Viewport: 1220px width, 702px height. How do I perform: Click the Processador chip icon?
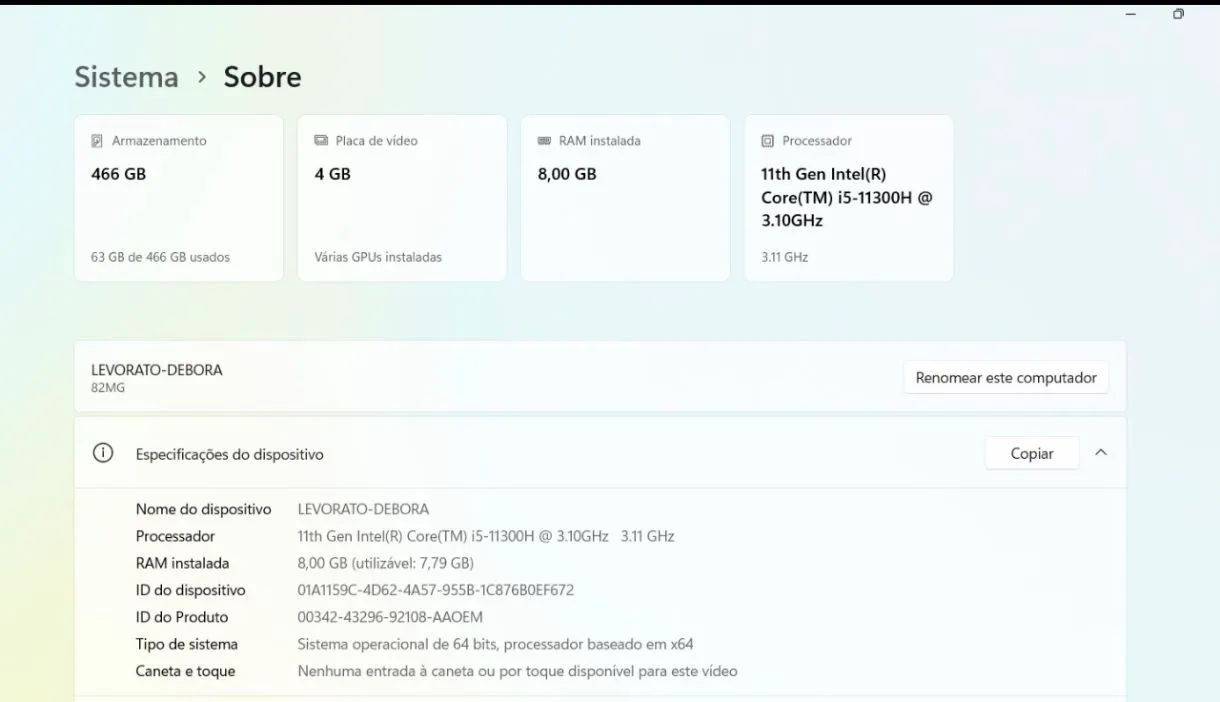[x=767, y=141]
